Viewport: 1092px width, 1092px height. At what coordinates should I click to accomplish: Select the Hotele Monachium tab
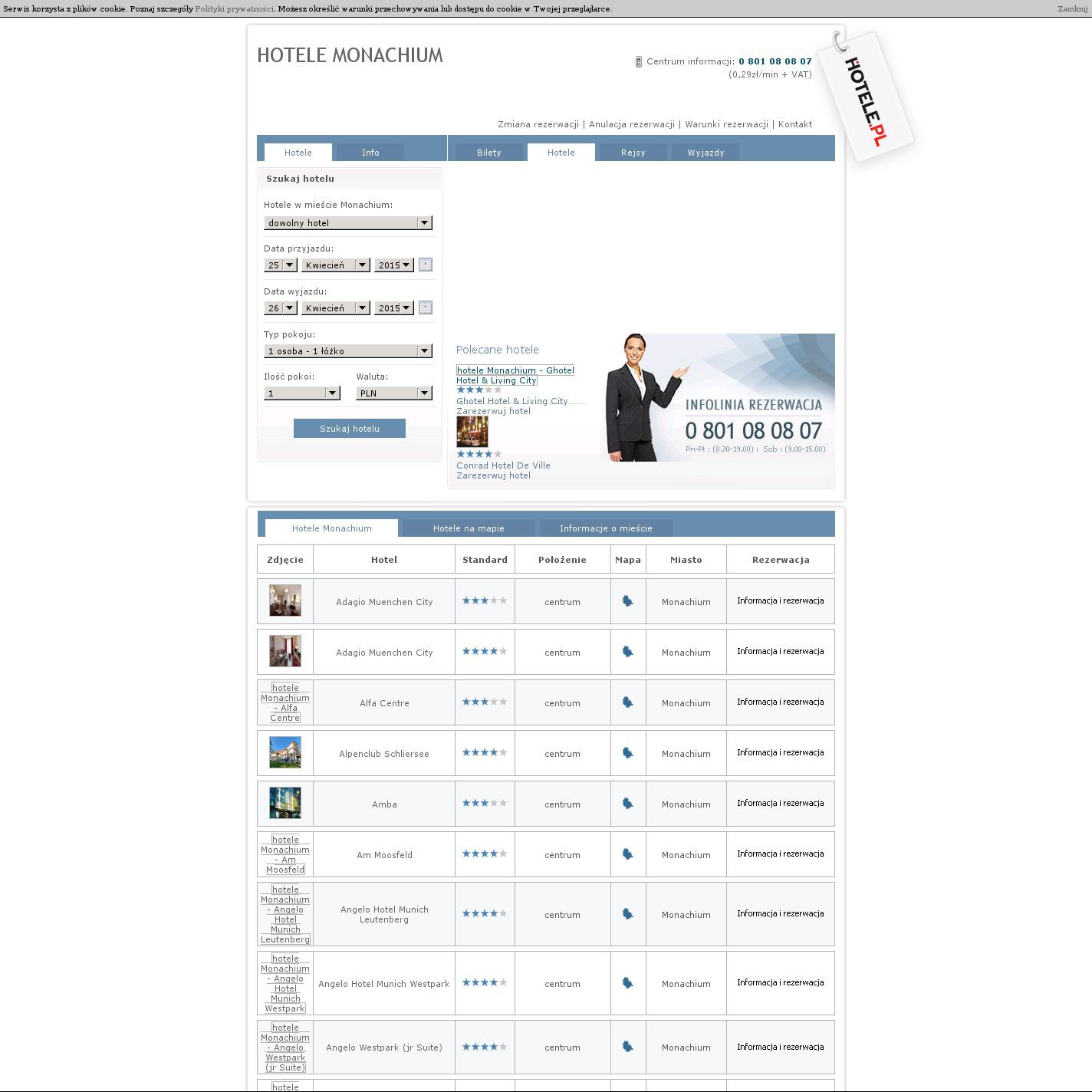[x=331, y=528]
